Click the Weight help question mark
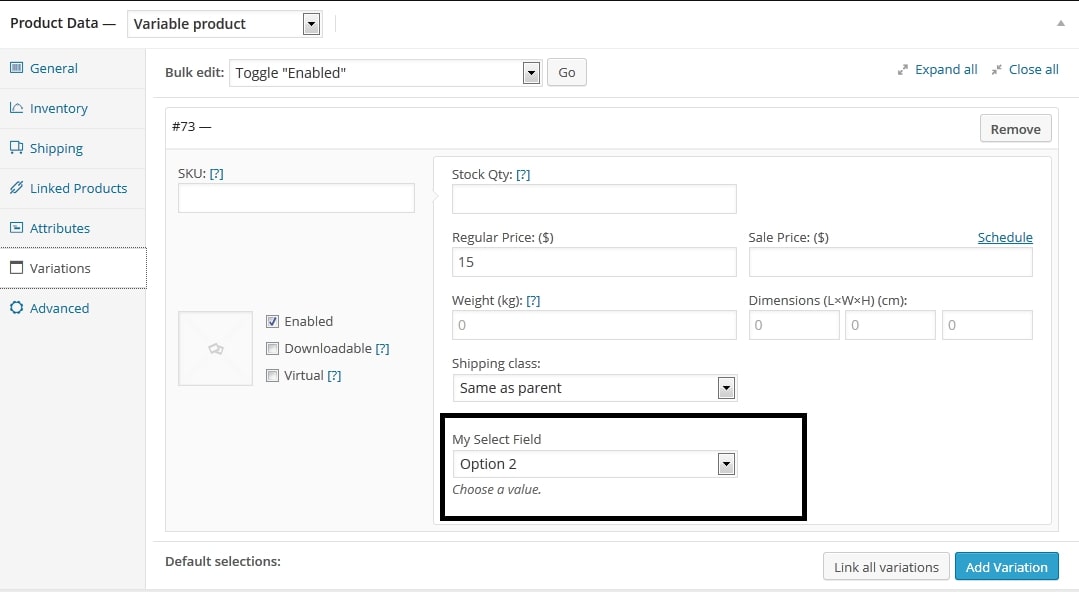 pos(533,299)
